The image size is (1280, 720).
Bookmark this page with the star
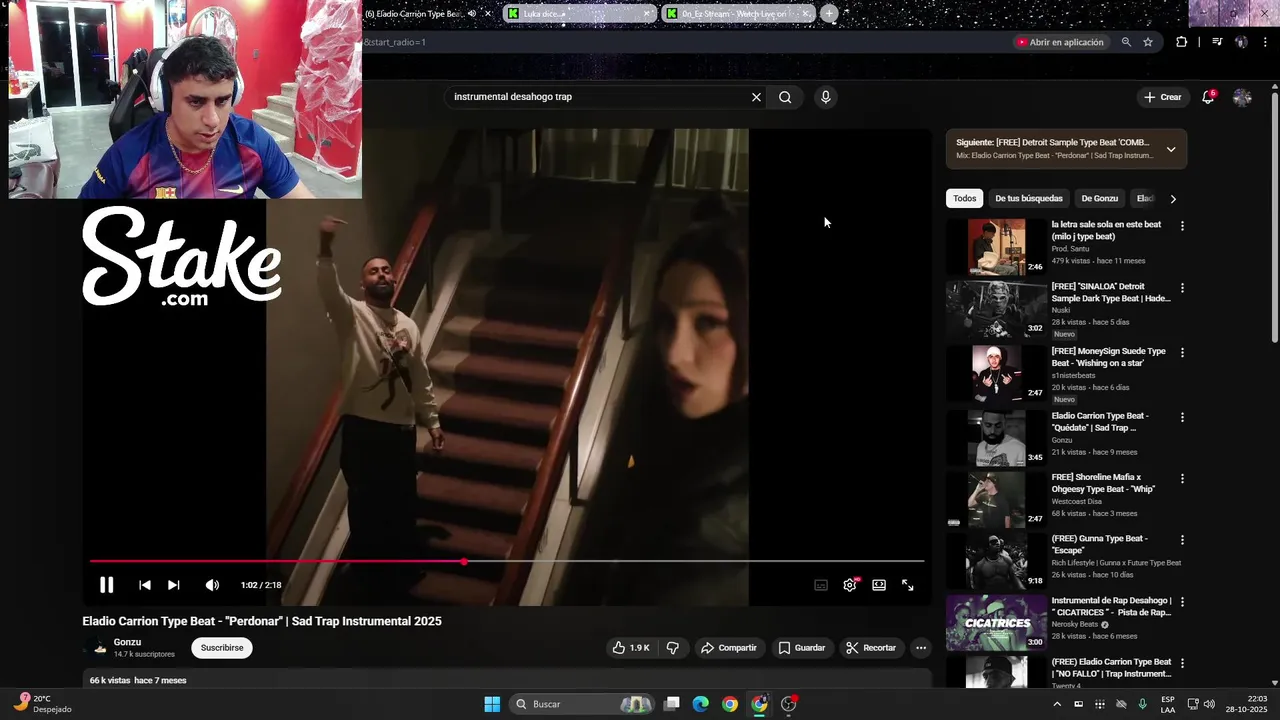coord(1148,42)
